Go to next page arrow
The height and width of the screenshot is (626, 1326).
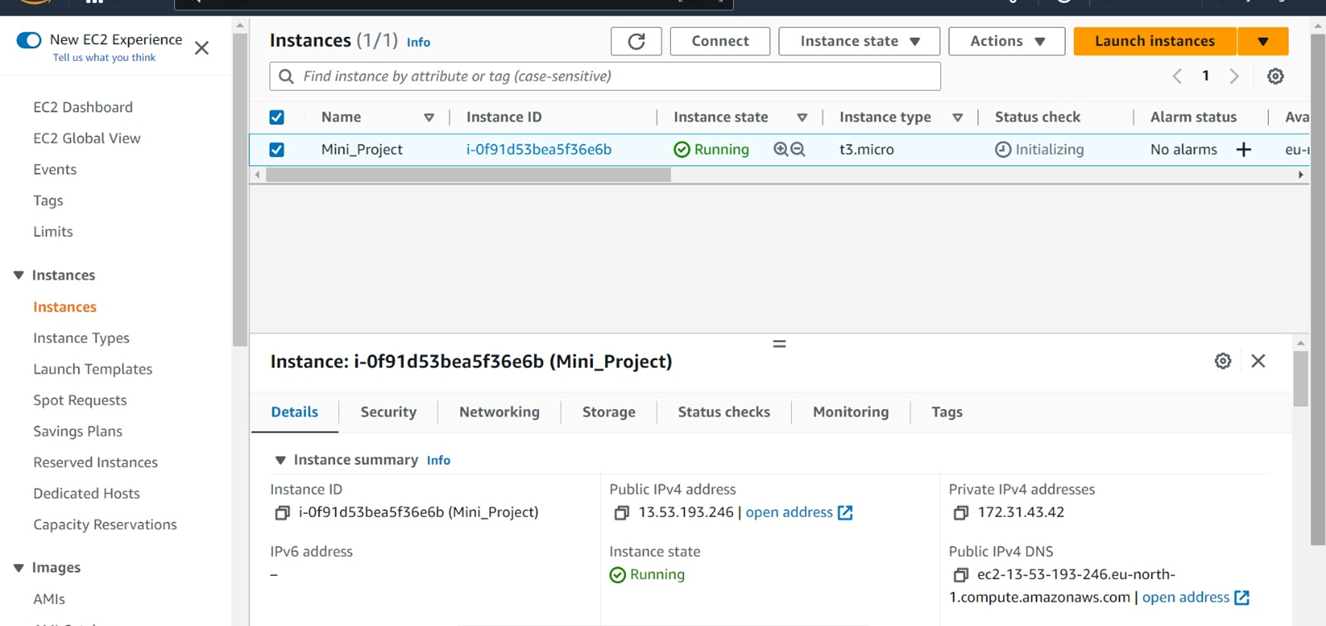point(1234,76)
